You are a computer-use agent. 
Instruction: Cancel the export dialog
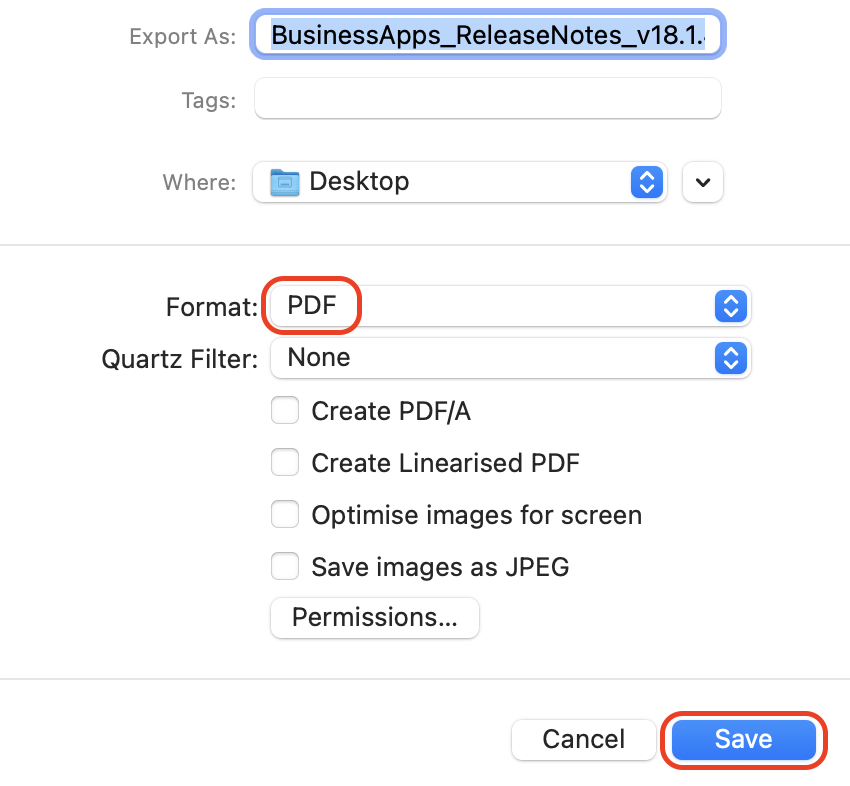tap(583, 740)
